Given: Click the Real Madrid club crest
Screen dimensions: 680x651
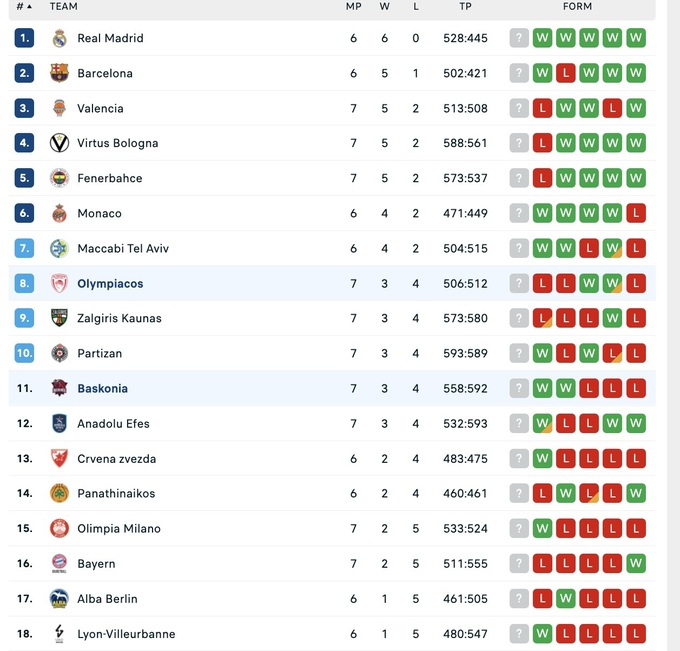Looking at the screenshot, I should (59, 38).
